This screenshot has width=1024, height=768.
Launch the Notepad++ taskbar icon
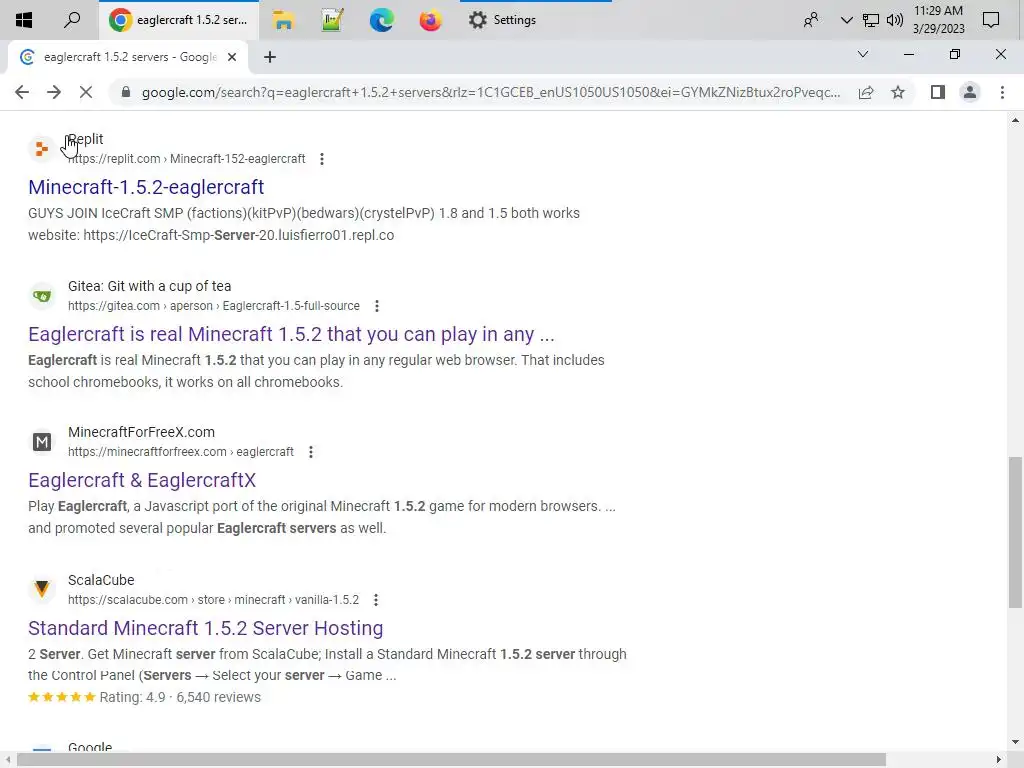[332, 20]
